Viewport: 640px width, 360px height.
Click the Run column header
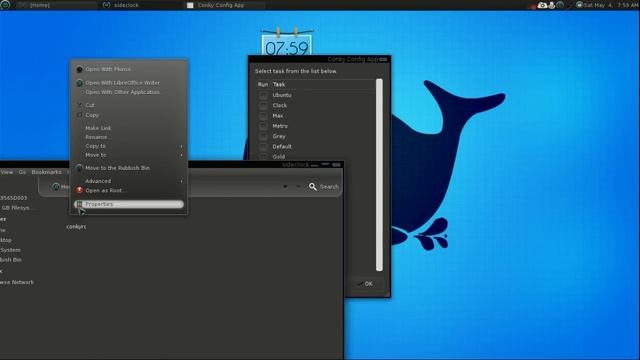[x=263, y=84]
